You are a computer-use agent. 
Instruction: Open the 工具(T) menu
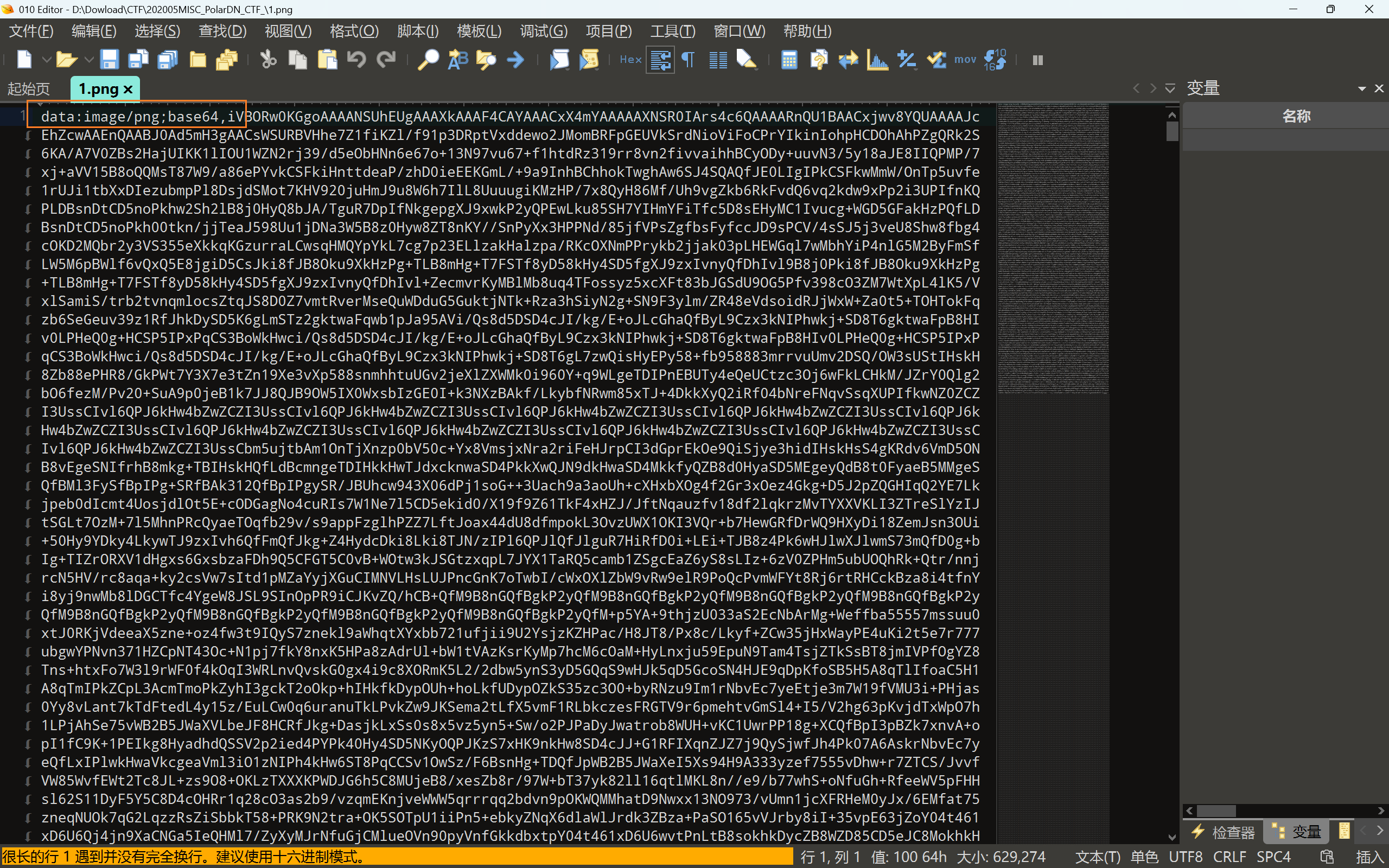coord(673,31)
